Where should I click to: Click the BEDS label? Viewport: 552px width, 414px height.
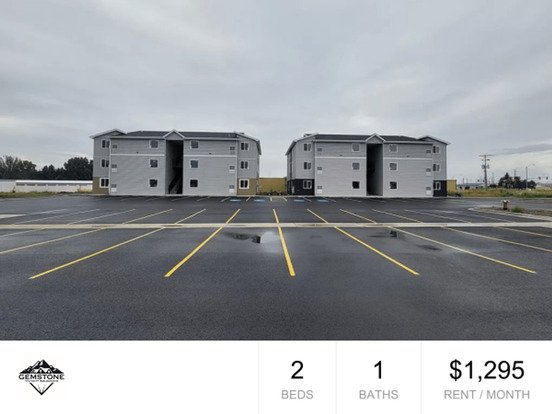[x=297, y=395]
